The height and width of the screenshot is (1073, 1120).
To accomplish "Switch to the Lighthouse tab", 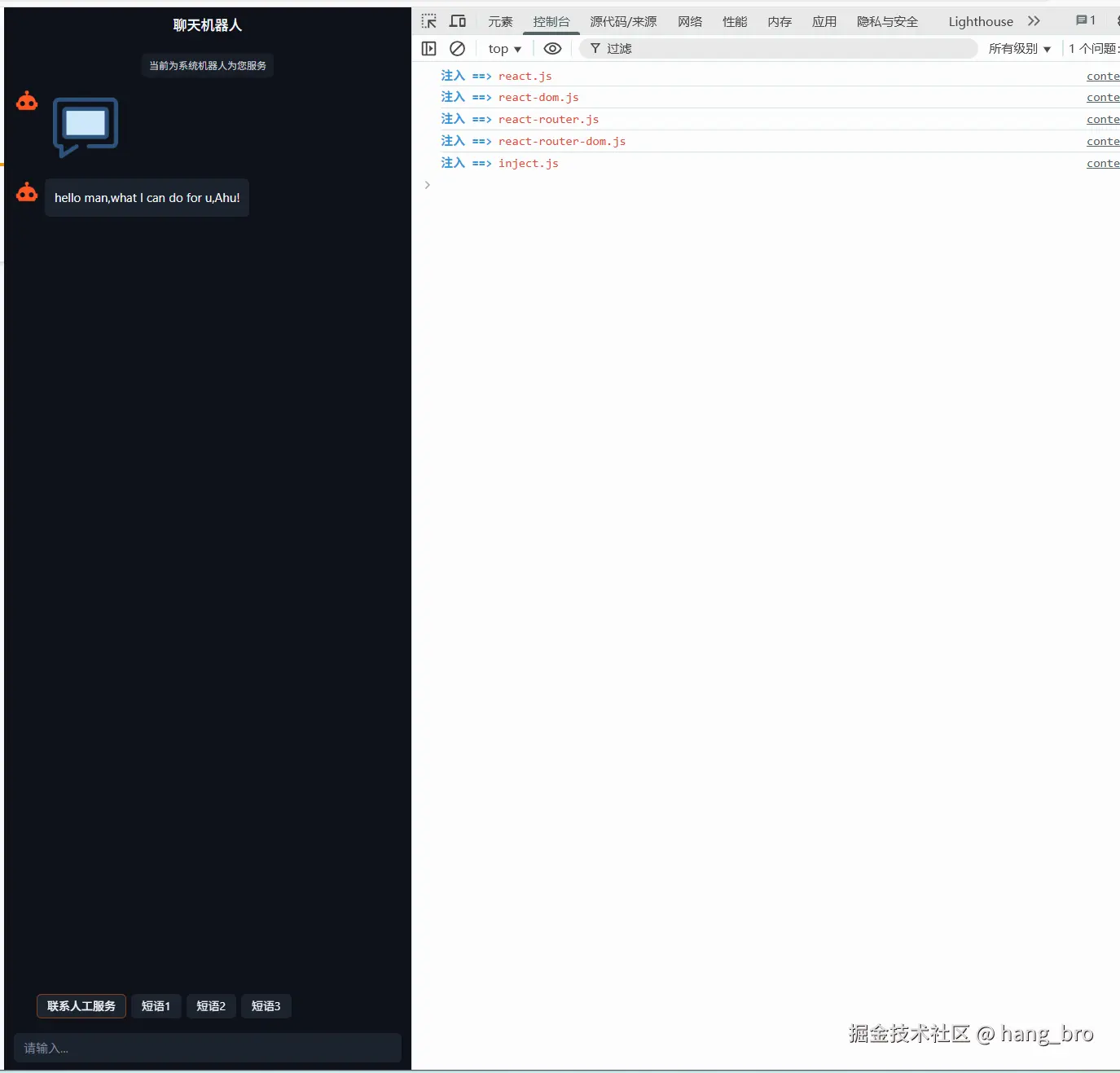I will tap(981, 22).
